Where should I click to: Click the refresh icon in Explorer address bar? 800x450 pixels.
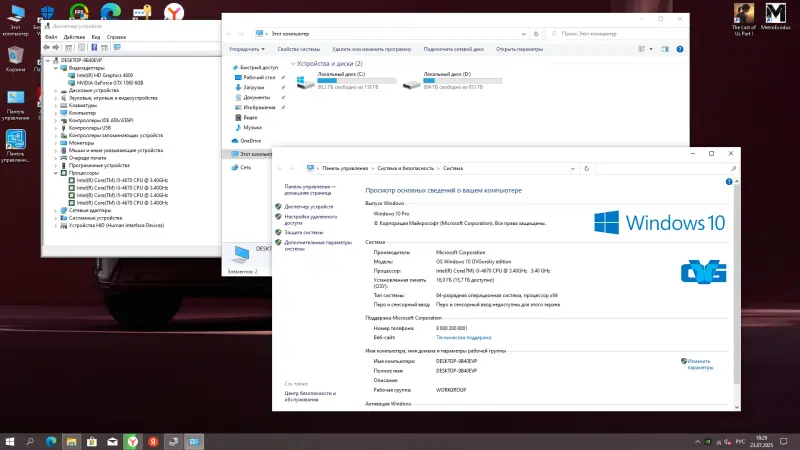point(536,34)
